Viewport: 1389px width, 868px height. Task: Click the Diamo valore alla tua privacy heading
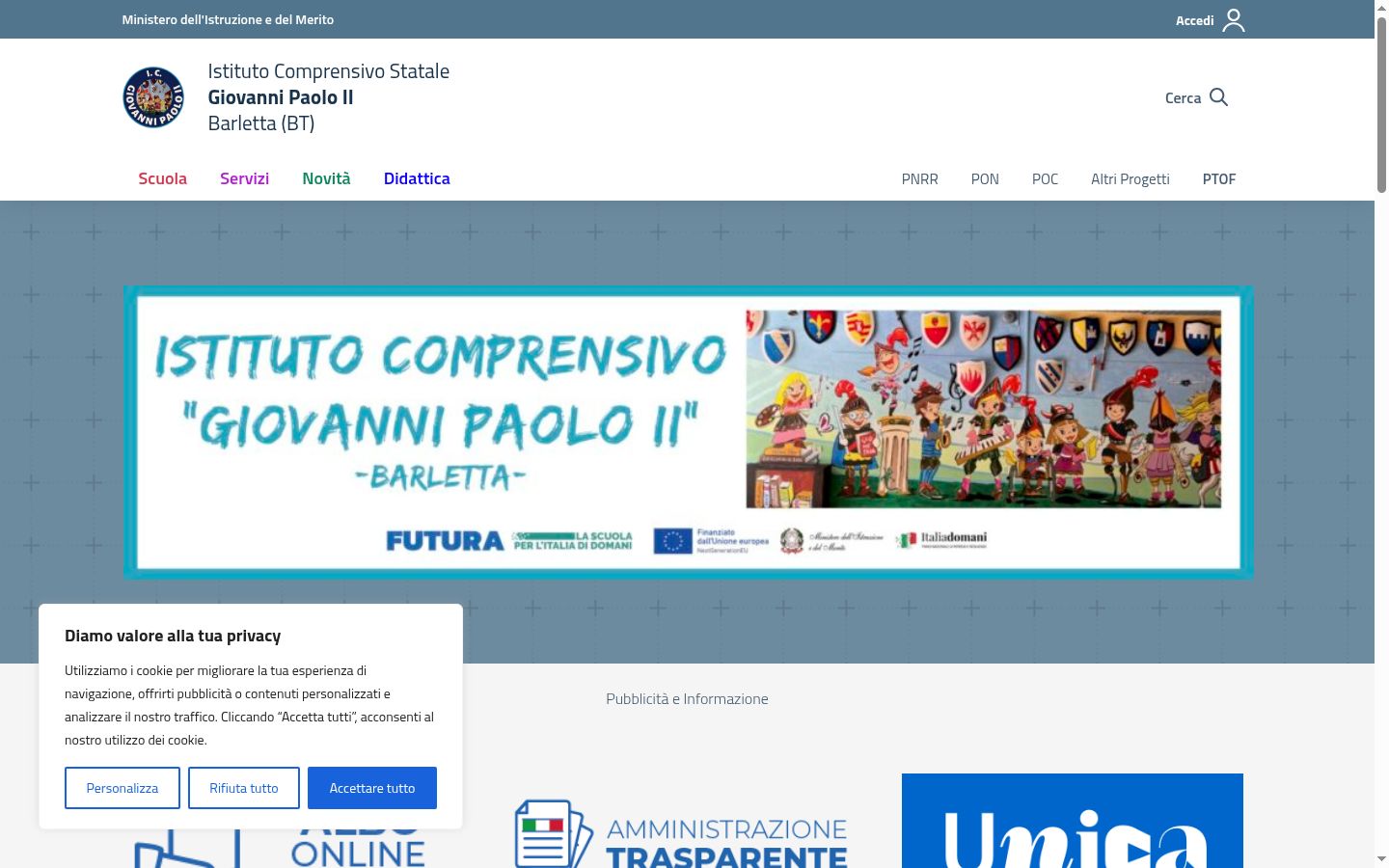click(173, 636)
